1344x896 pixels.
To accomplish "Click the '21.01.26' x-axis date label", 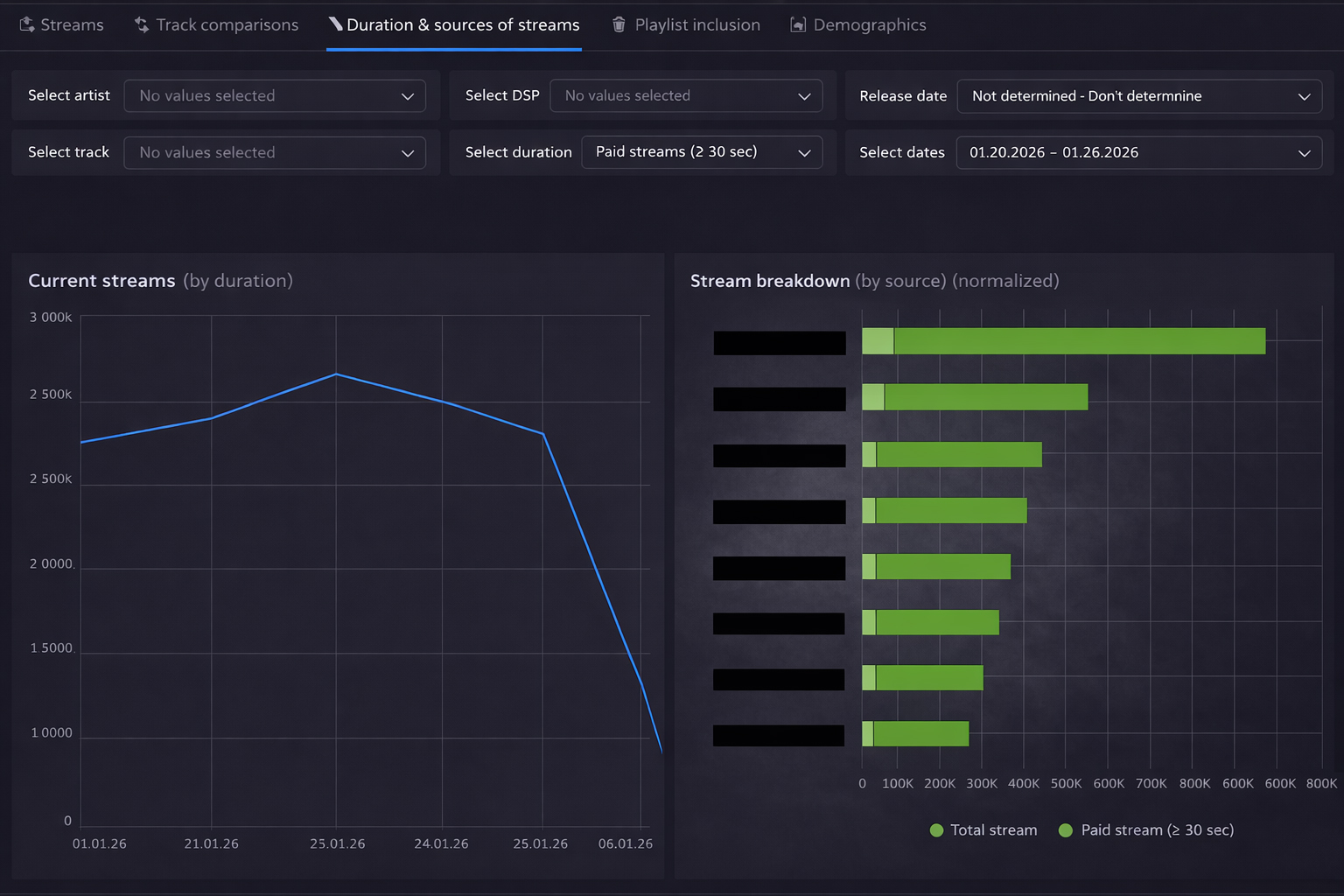I will 211,843.
